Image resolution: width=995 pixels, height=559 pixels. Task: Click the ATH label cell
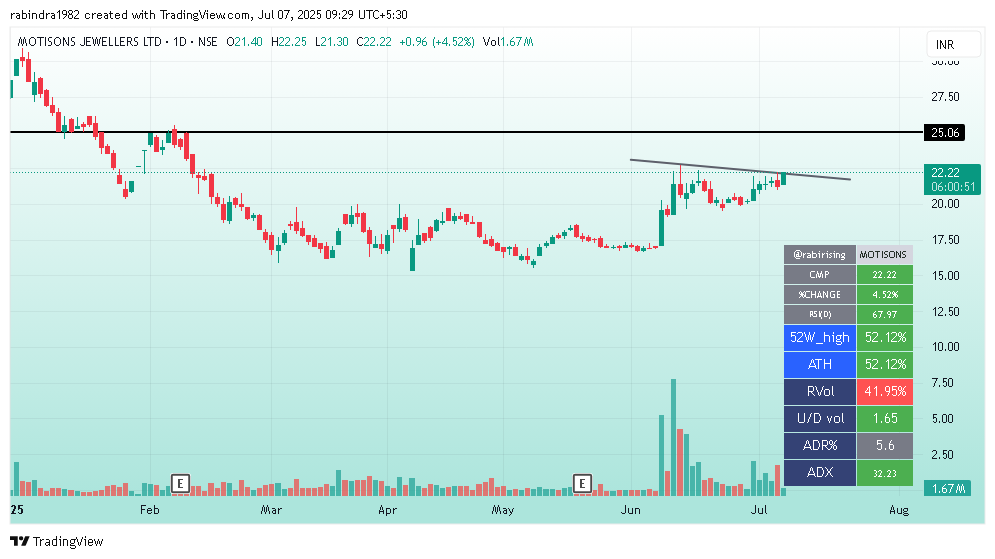point(820,364)
